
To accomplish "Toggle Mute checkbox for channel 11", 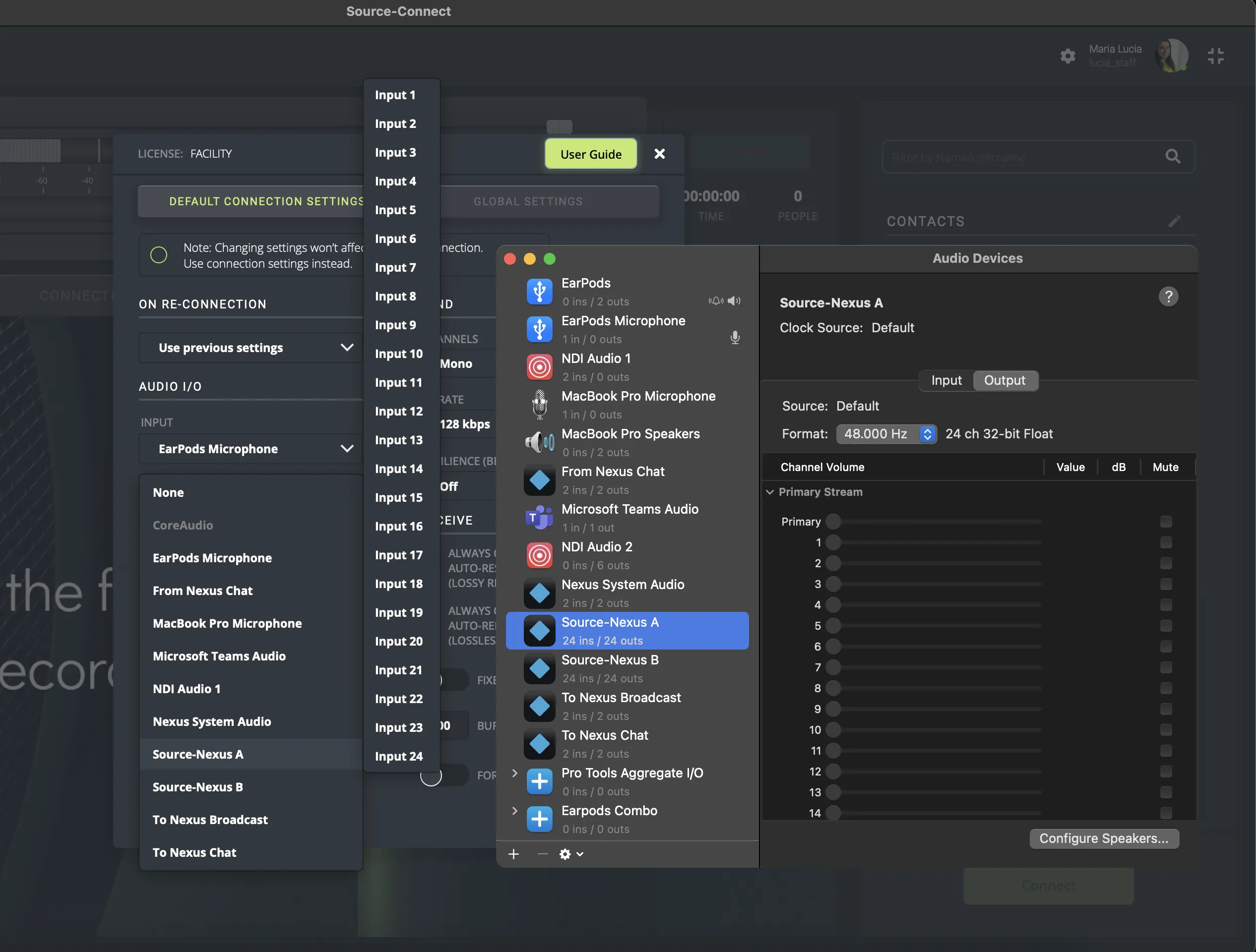I will 1166,751.
